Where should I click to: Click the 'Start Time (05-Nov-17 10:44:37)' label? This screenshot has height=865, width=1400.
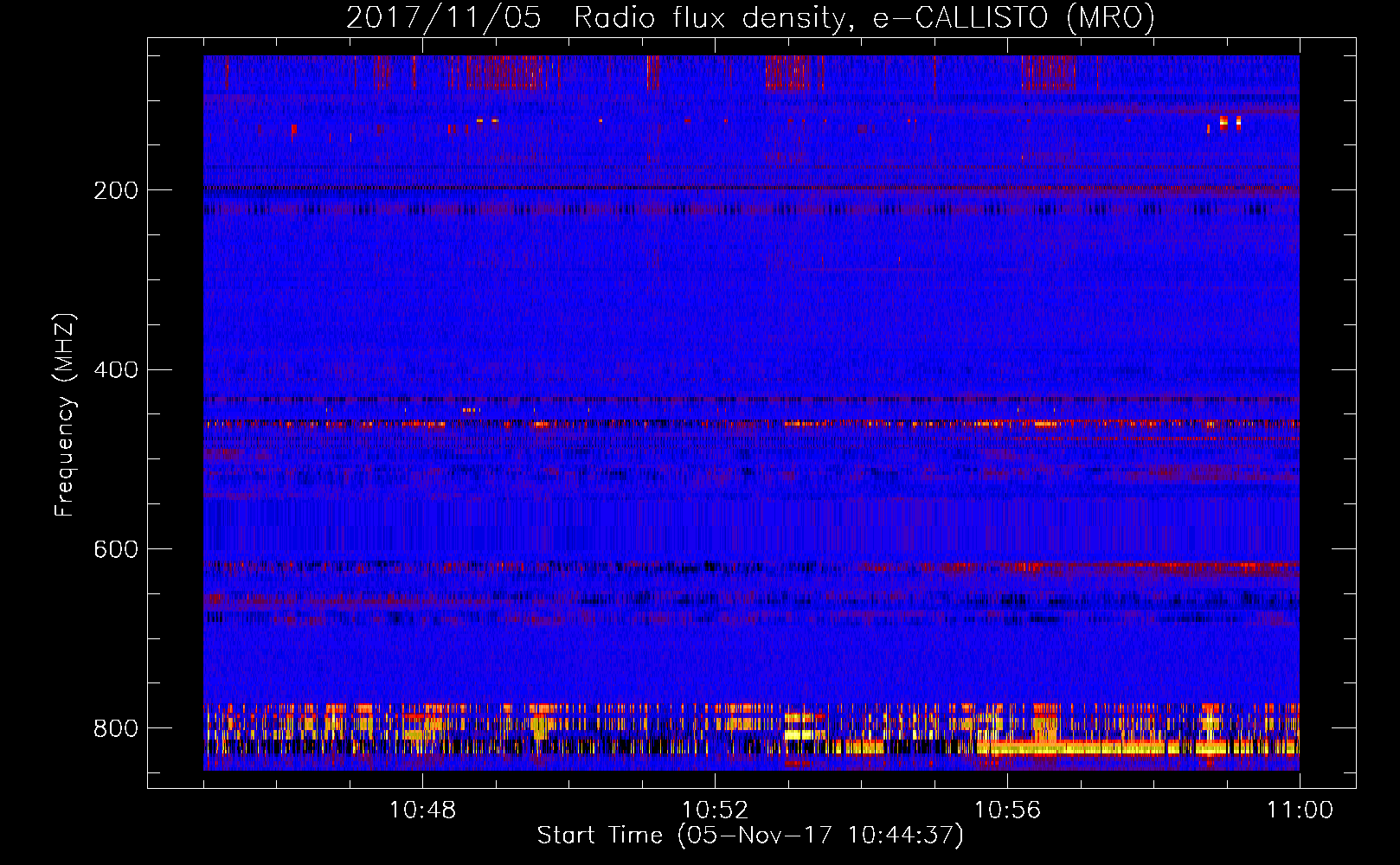(750, 836)
